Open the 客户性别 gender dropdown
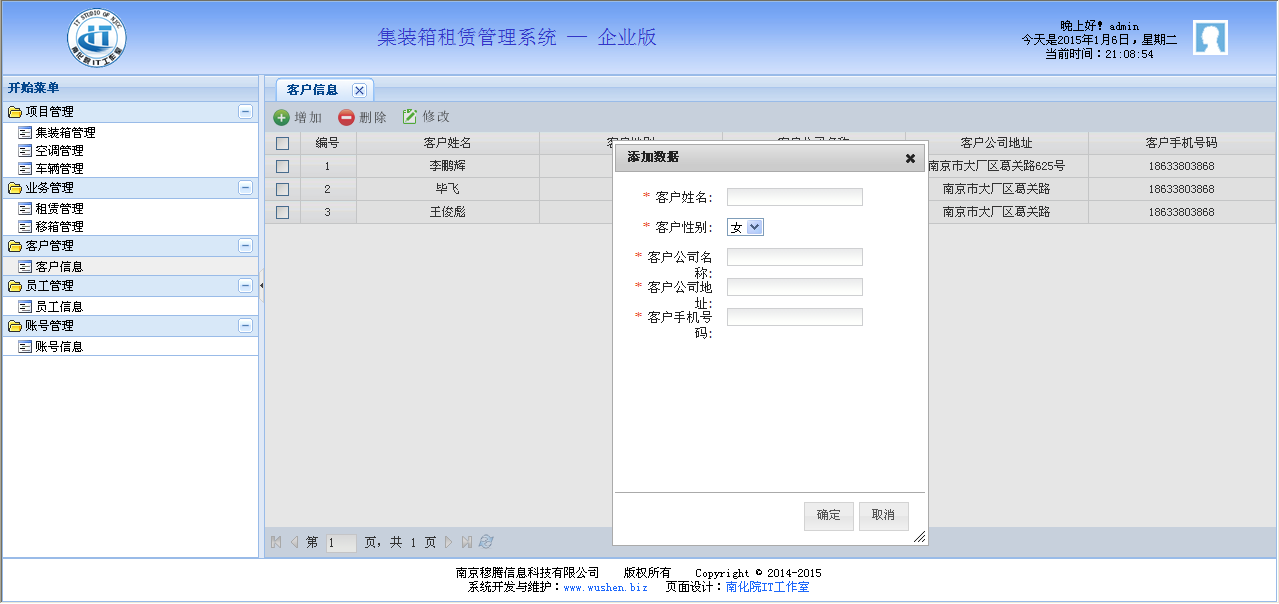Viewport: 1279px width, 604px height. (x=745, y=227)
